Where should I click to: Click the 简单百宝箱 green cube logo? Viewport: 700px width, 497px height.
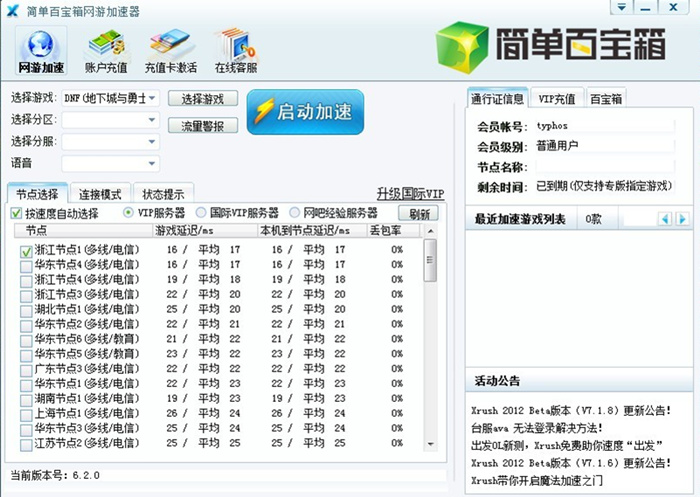[462, 47]
